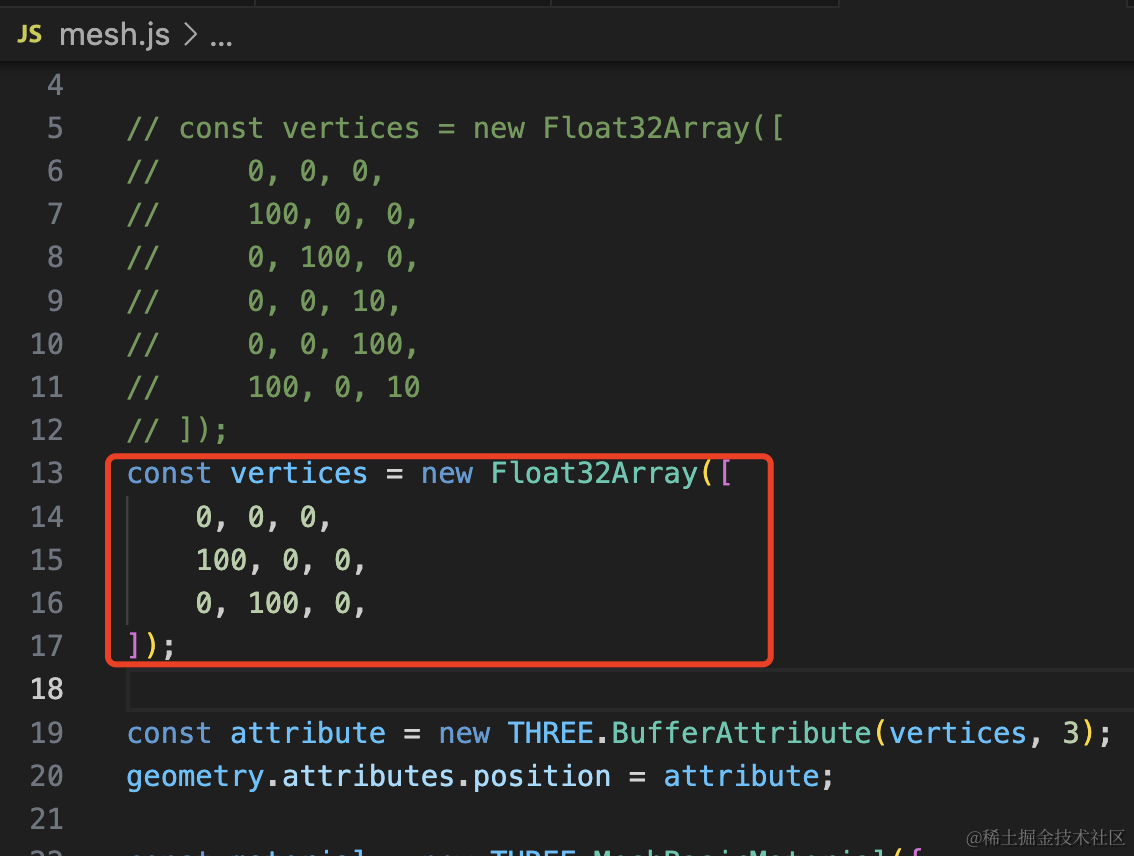Click commented '0, 0, 100,' on line 10
Image resolution: width=1134 pixels, height=856 pixels.
(333, 344)
